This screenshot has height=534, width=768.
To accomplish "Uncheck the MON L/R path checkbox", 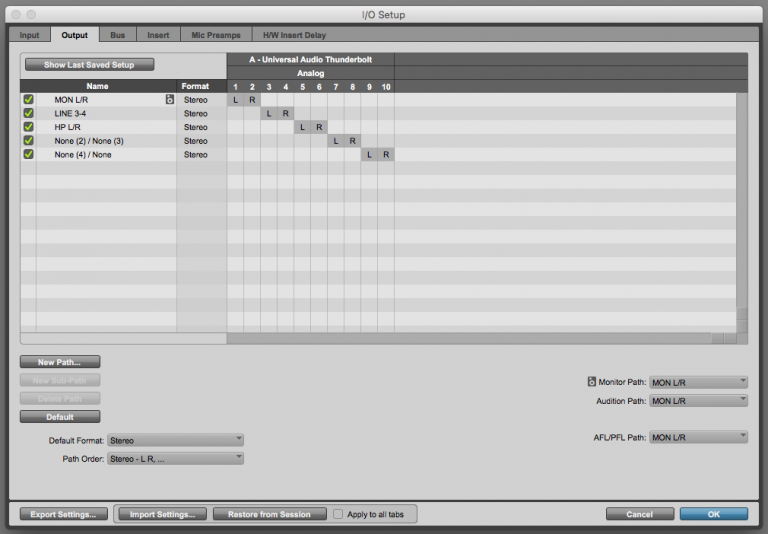I will pyautogui.click(x=28, y=99).
